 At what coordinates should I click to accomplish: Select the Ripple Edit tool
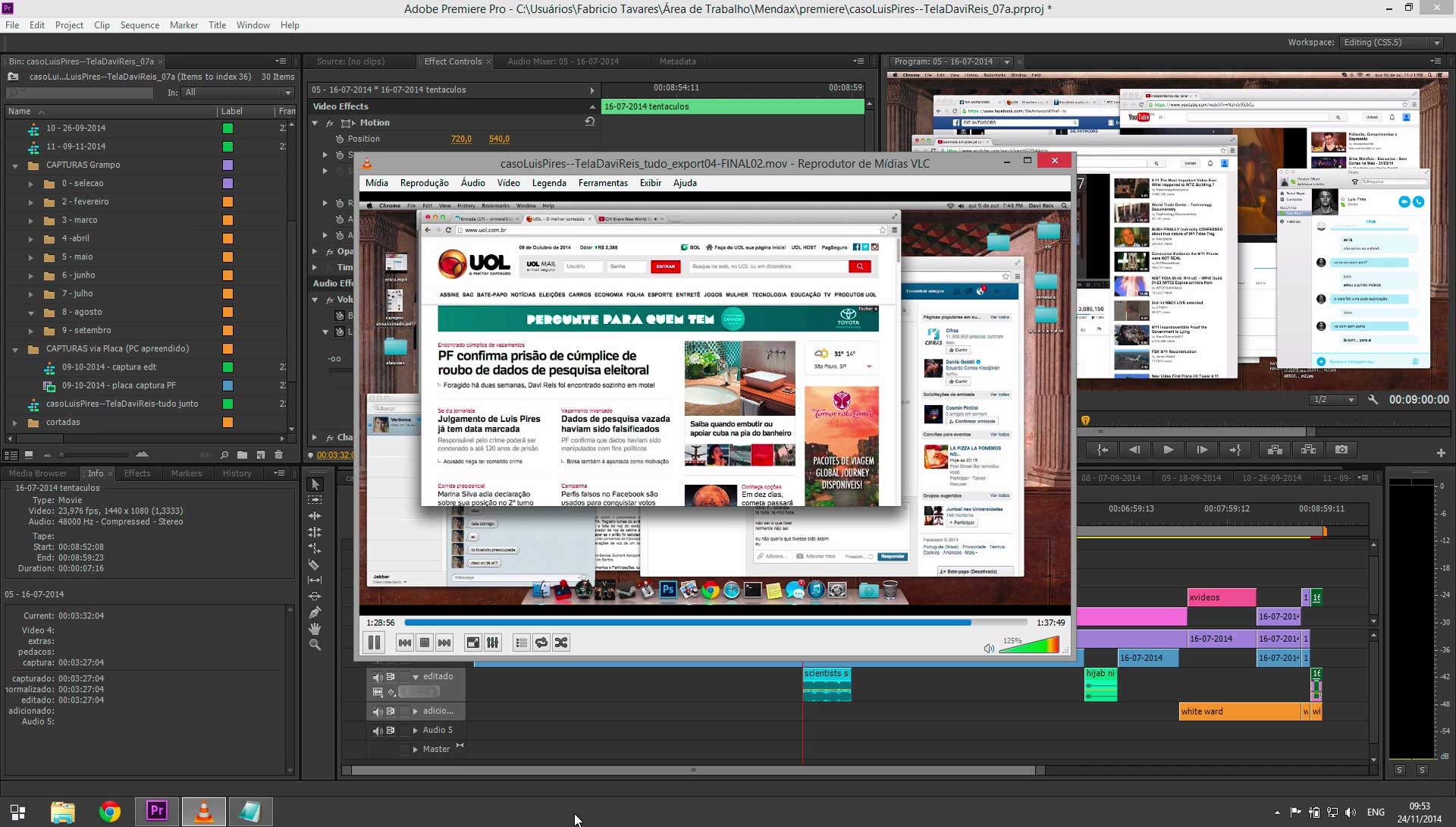tap(315, 516)
